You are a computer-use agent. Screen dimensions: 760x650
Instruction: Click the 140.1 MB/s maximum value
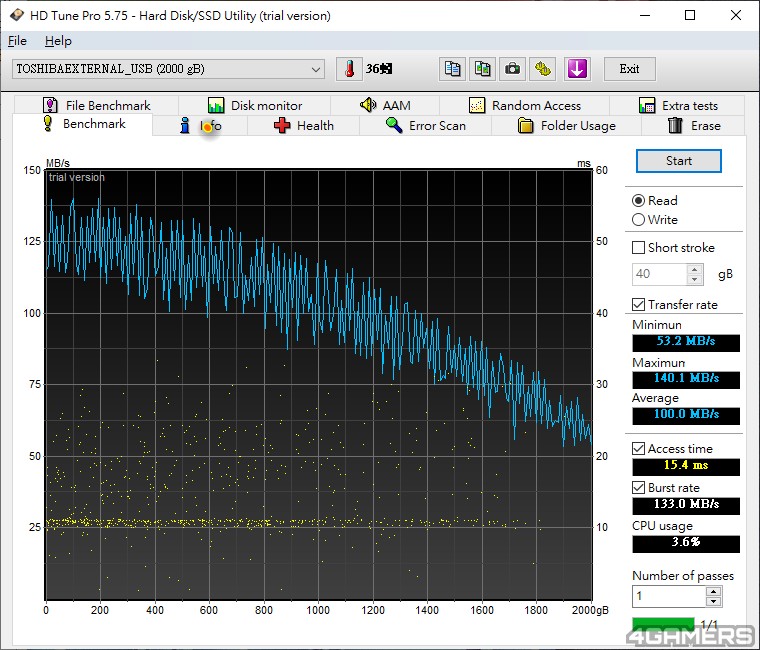tap(686, 378)
